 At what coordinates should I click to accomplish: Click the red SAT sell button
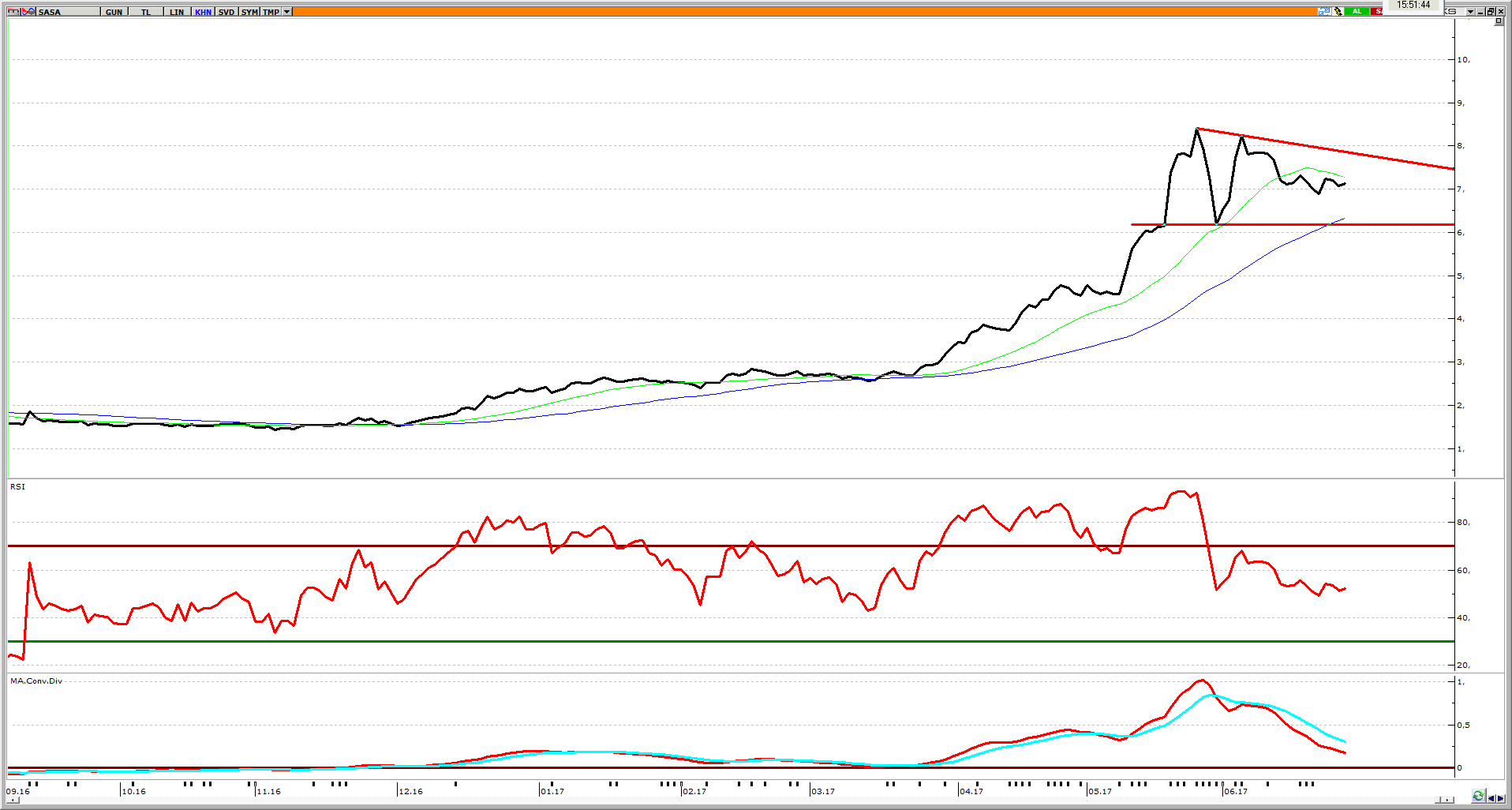(1377, 11)
